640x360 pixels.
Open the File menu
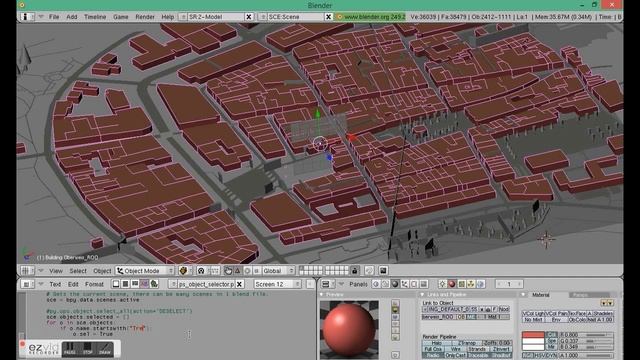(54, 17)
